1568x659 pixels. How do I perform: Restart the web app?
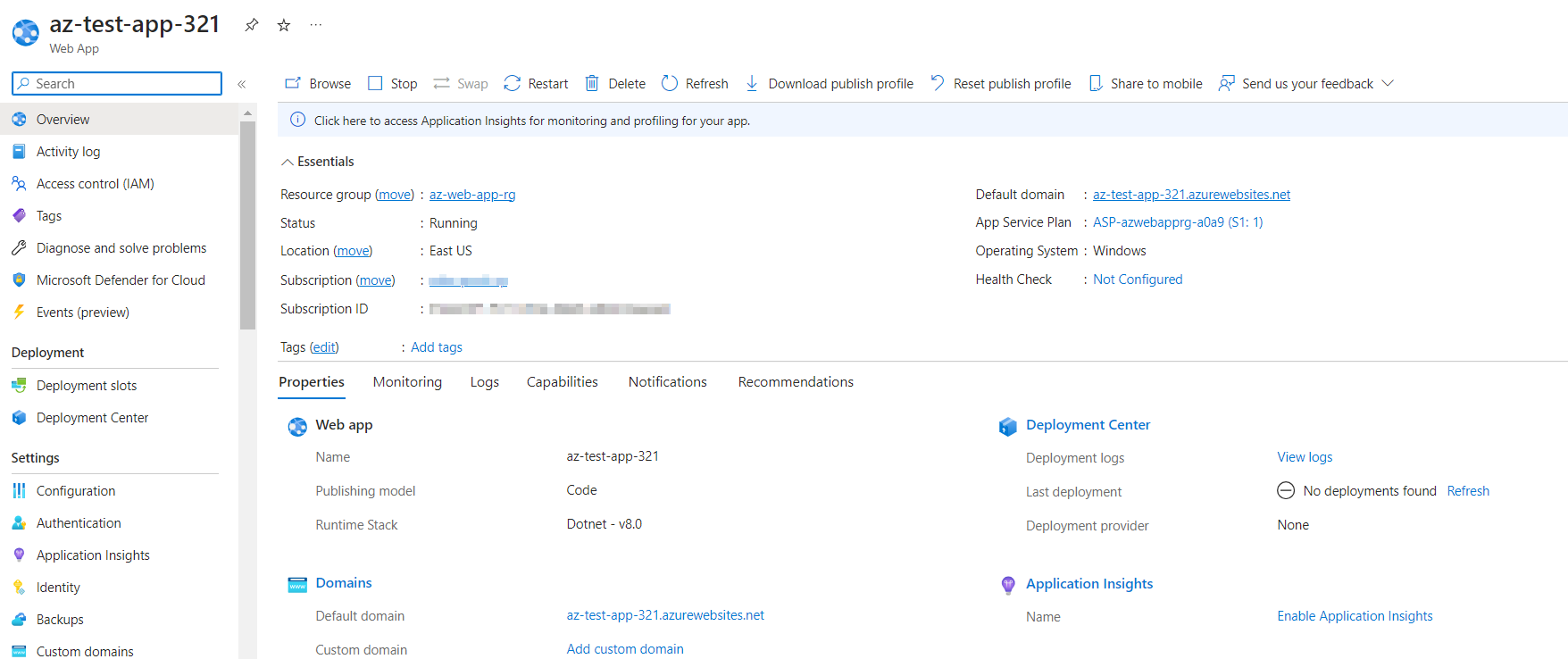coord(536,84)
